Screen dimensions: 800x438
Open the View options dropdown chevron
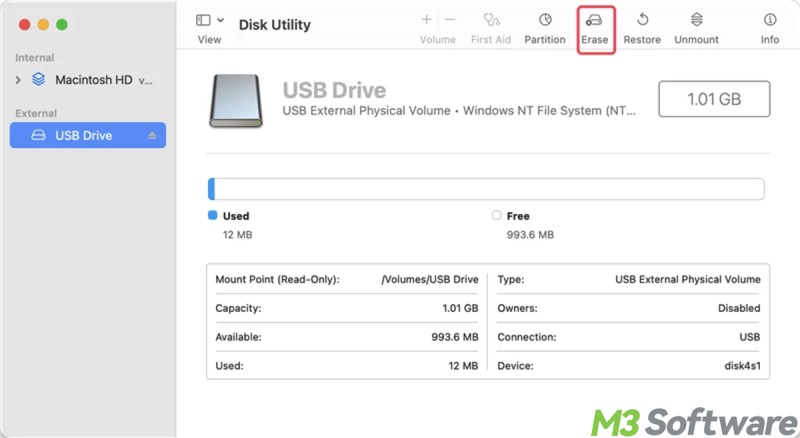[x=220, y=20]
